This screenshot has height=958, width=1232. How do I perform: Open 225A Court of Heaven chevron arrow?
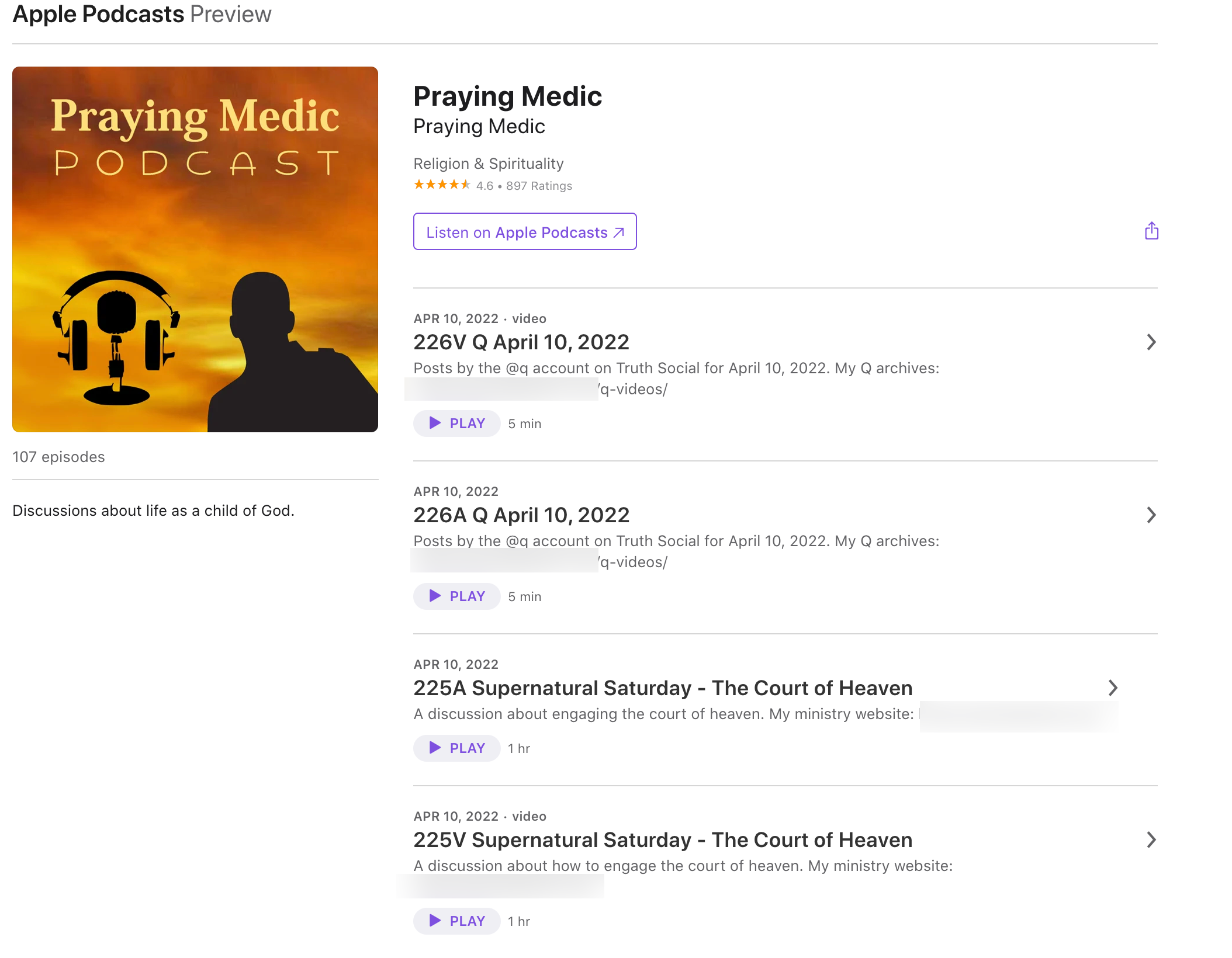tap(1112, 688)
